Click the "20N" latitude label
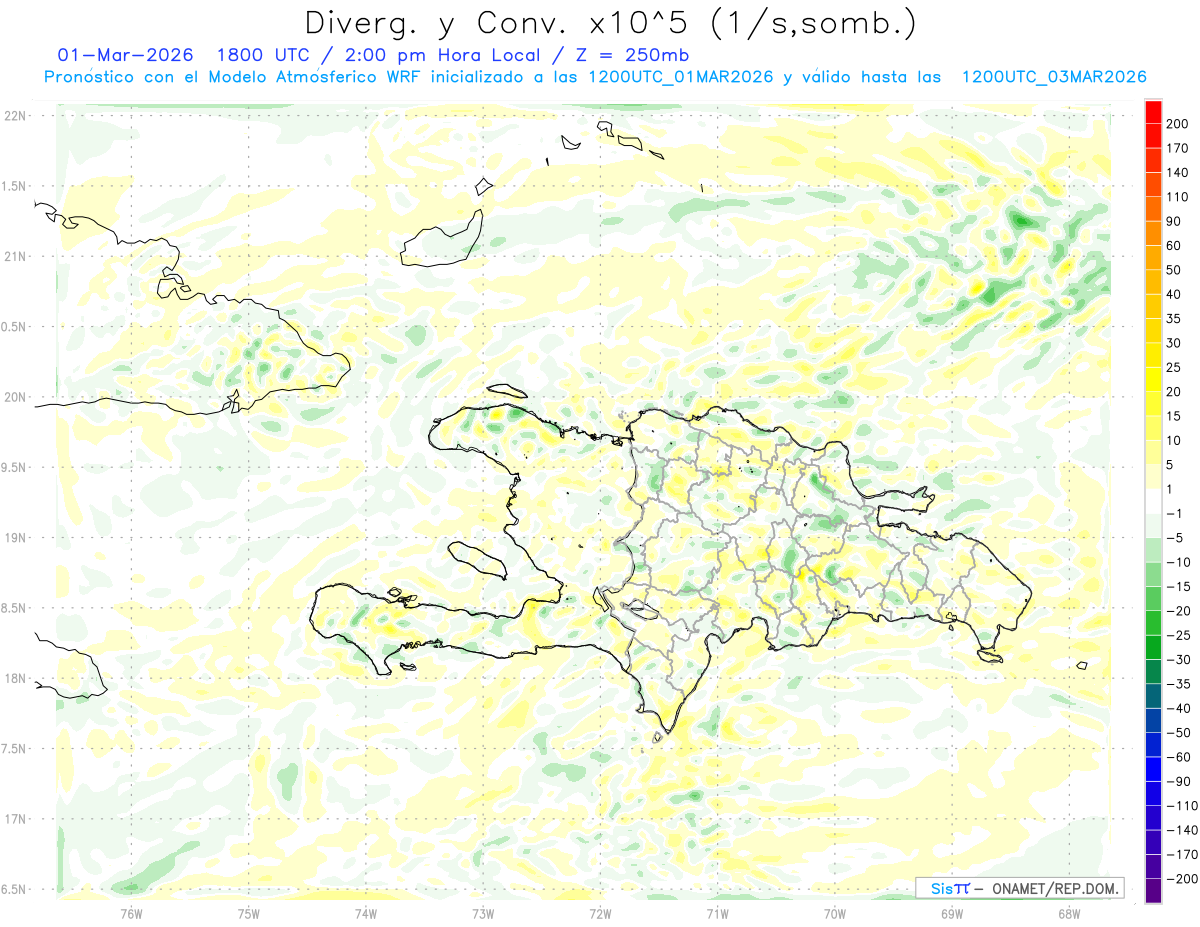 (16, 397)
